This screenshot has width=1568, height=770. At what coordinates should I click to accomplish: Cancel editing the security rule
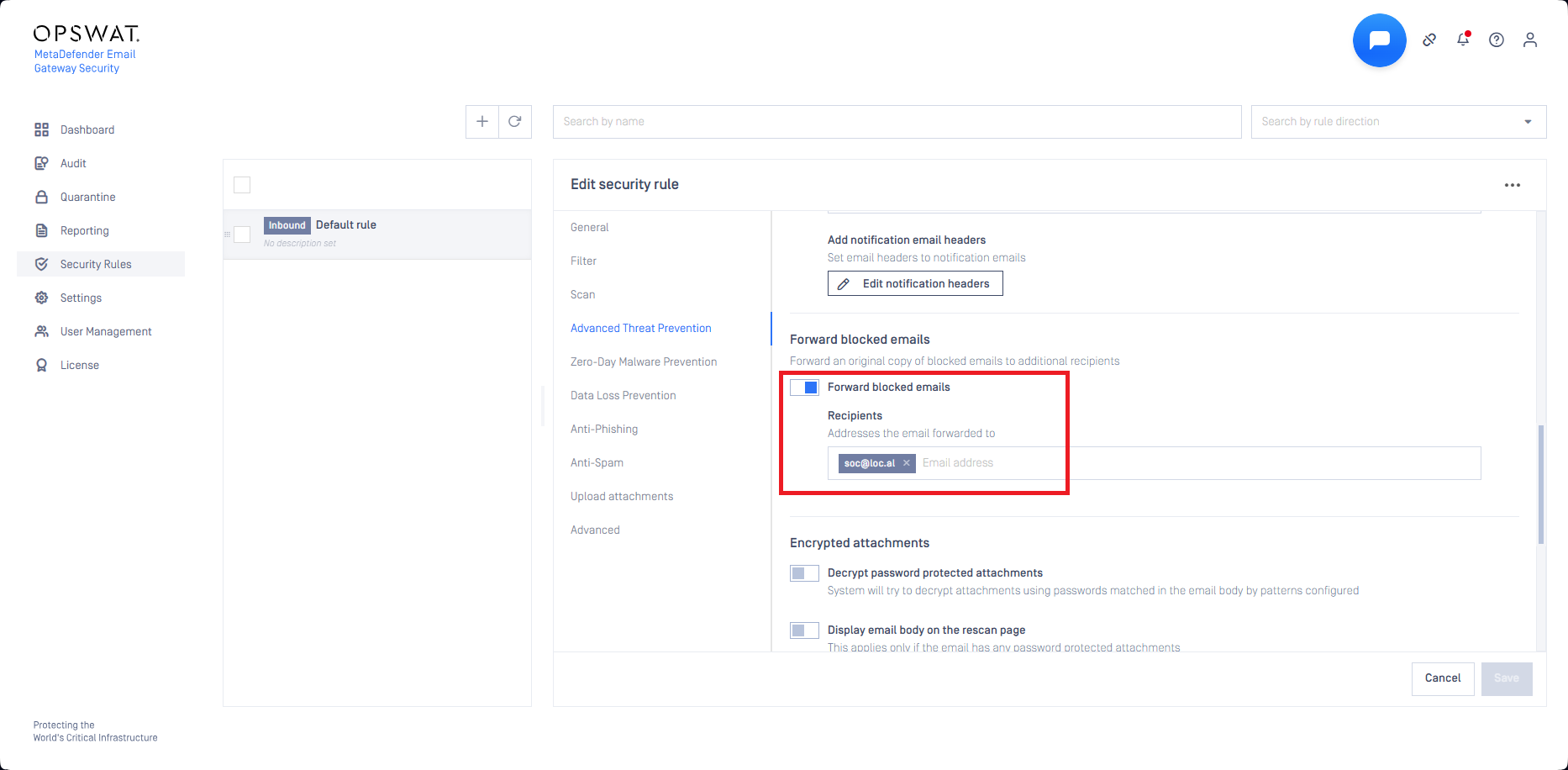(1443, 678)
